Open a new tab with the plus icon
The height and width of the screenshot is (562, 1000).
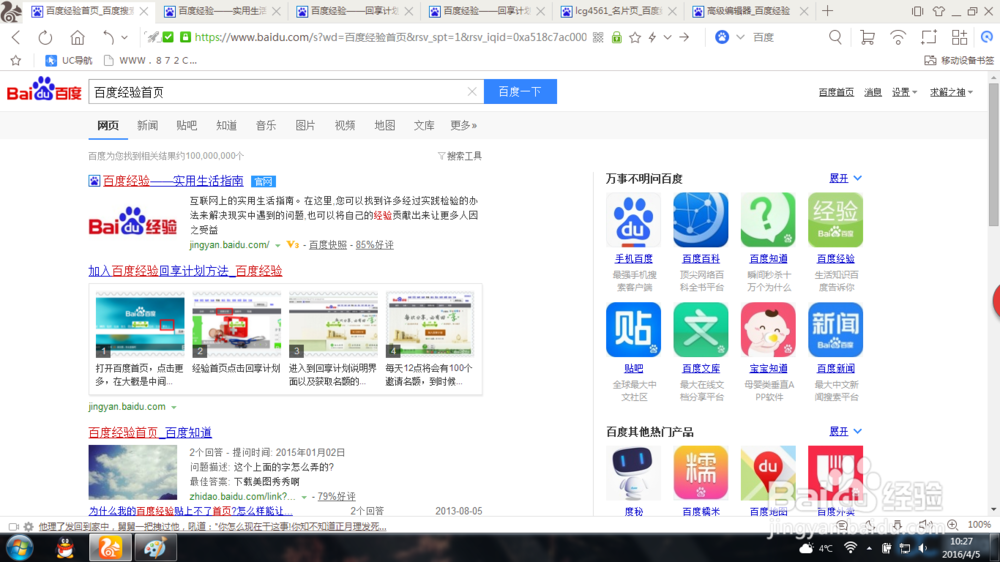point(827,11)
